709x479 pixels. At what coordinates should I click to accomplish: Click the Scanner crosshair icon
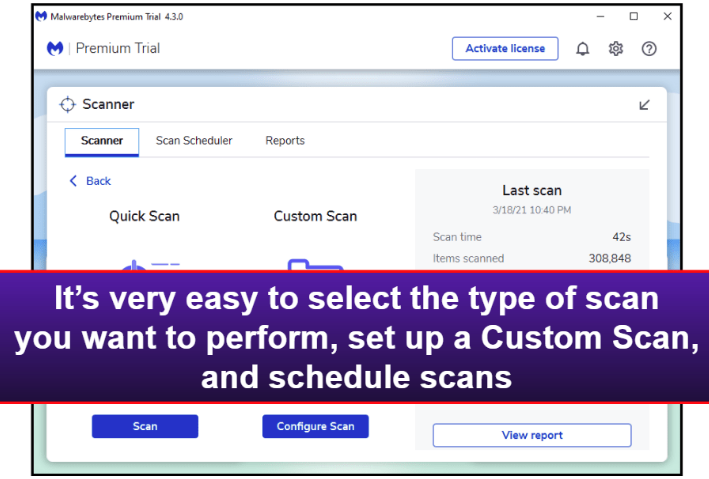point(67,104)
